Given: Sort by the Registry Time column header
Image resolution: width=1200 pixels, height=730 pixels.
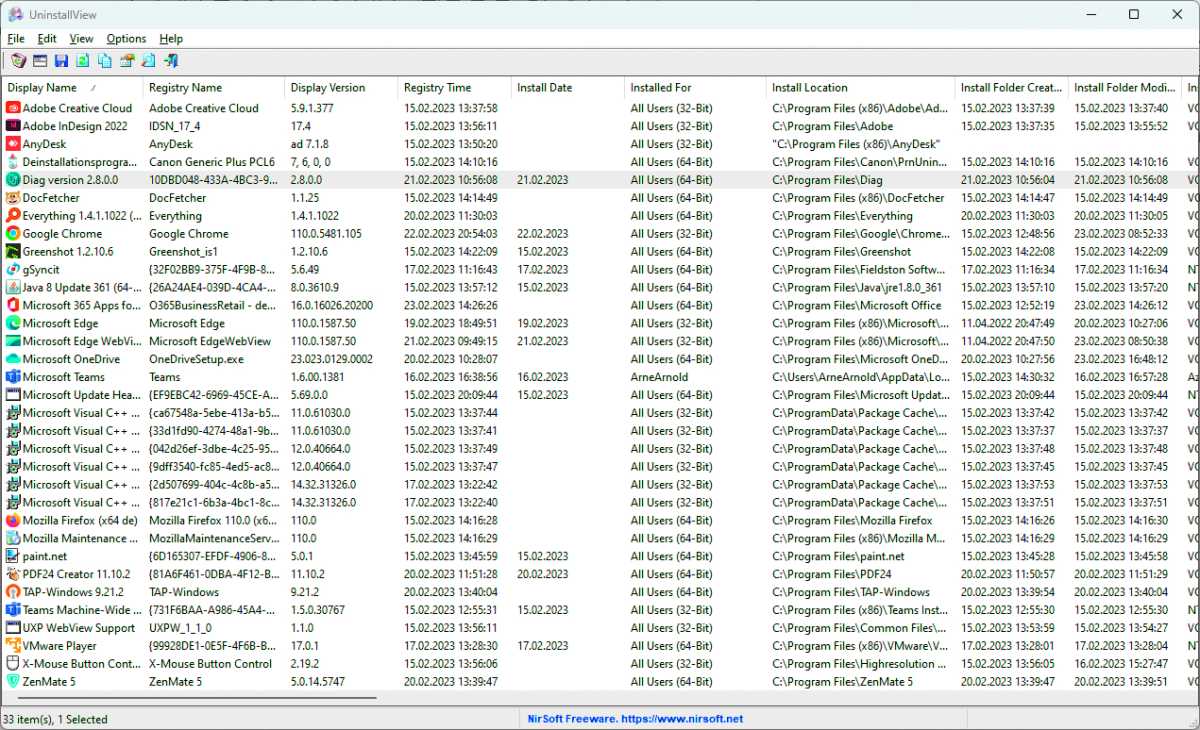Looking at the screenshot, I should (454, 88).
